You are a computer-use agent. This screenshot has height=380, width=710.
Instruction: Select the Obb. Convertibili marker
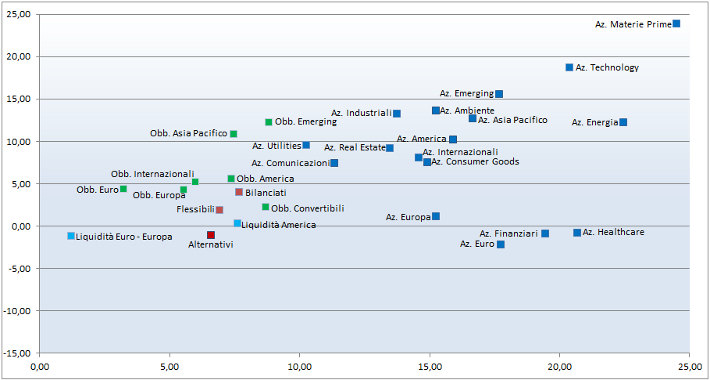pos(265,207)
